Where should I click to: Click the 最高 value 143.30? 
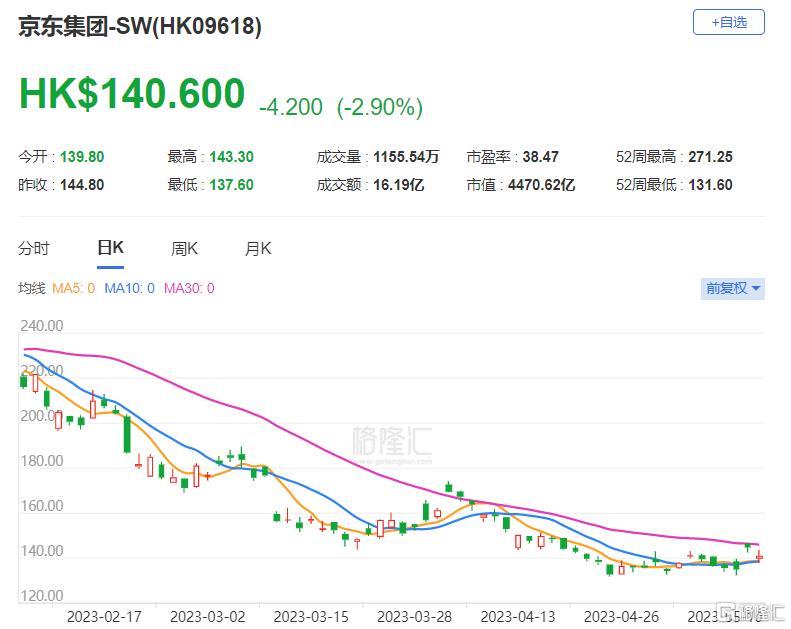click(232, 157)
